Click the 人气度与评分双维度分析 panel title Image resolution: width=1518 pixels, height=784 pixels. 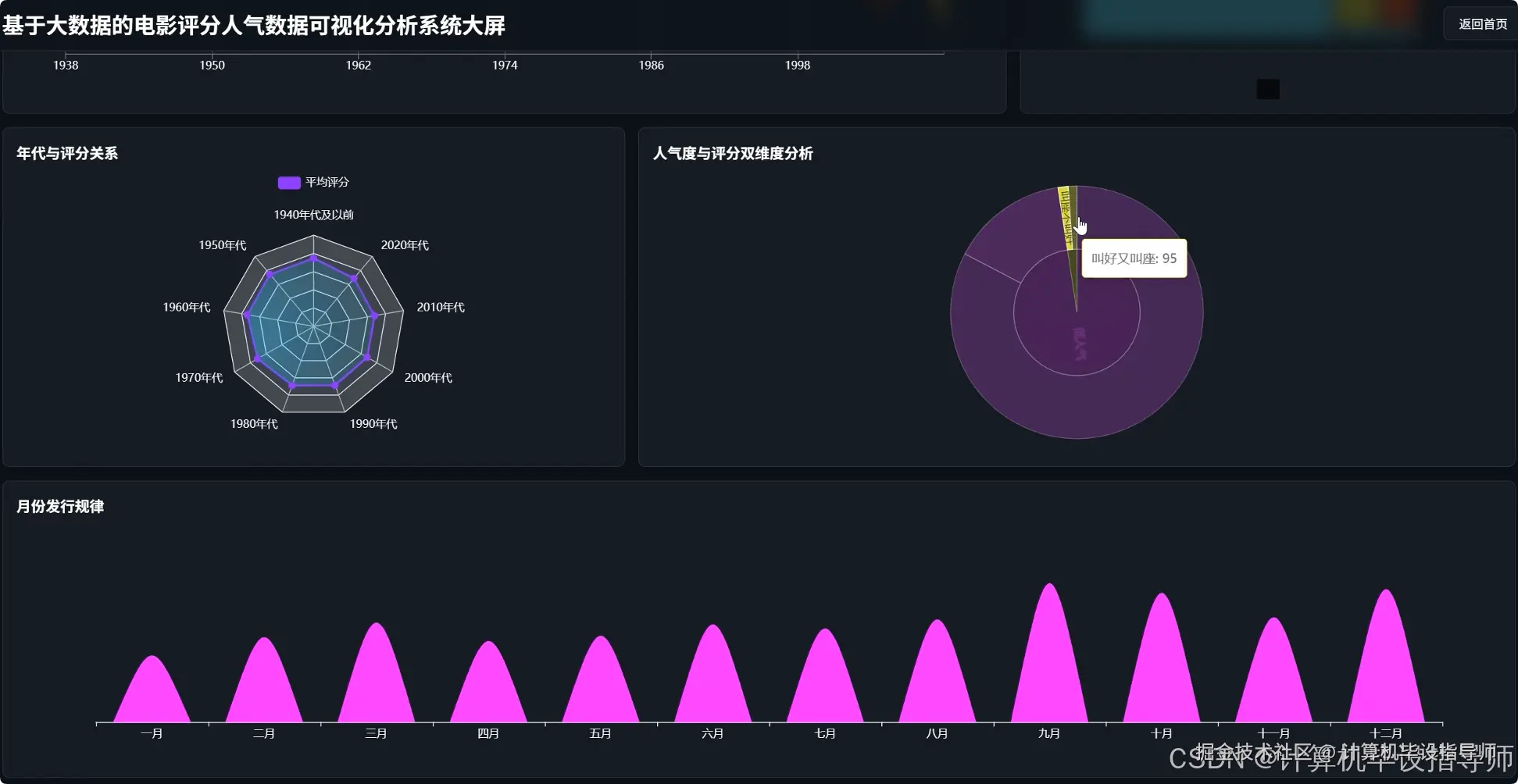coord(733,154)
